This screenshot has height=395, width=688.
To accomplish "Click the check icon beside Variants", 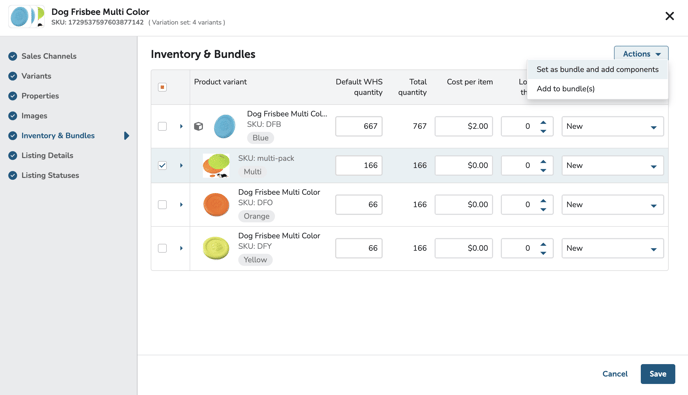I will pos(13,76).
